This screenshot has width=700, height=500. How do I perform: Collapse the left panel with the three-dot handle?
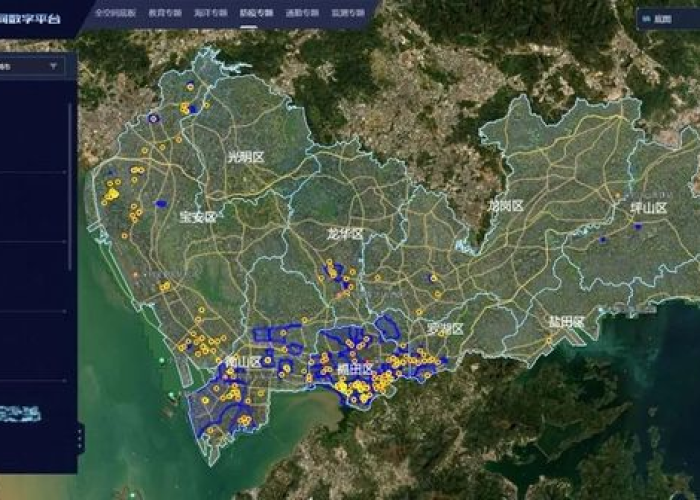(80, 439)
